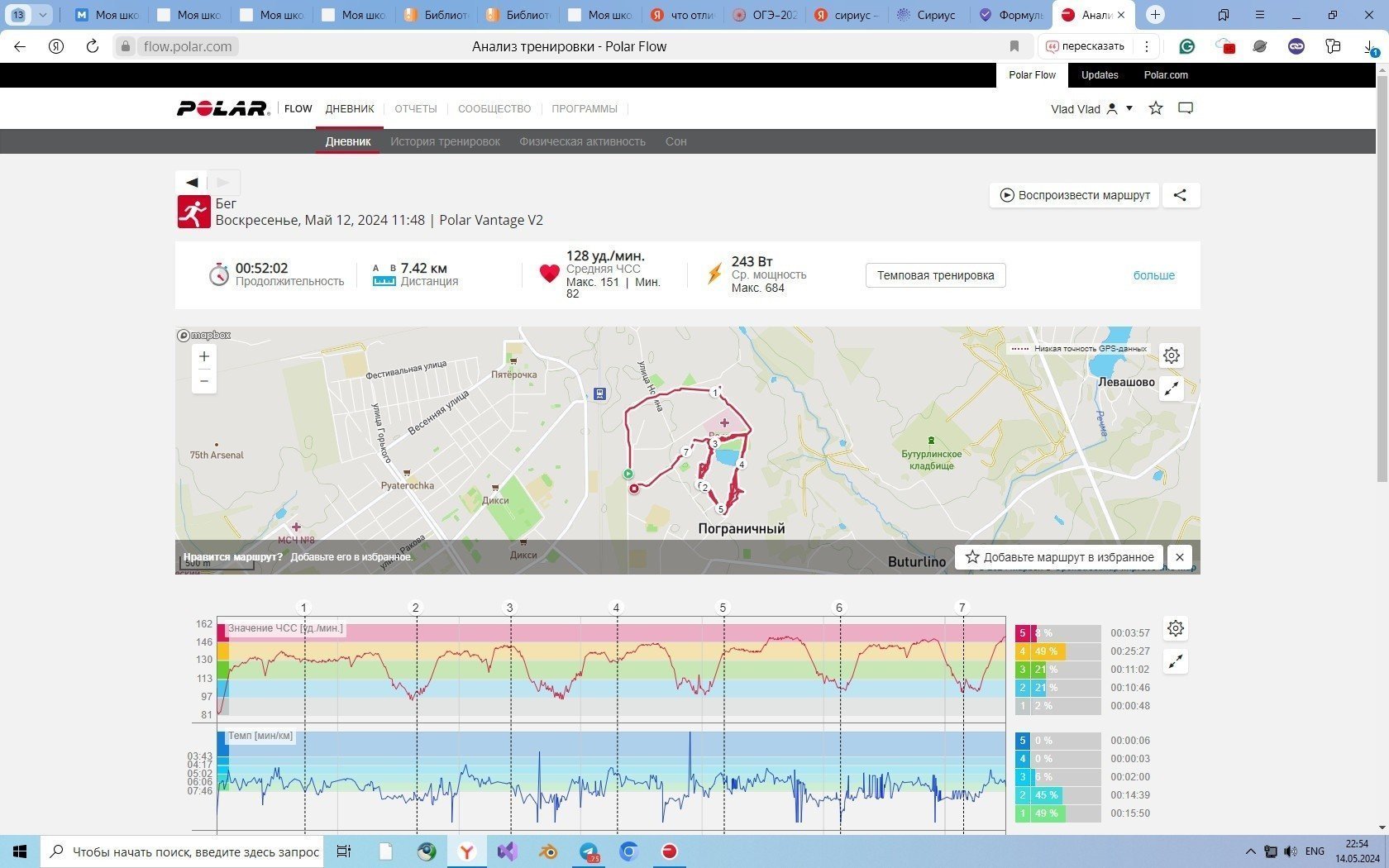Click the ENG language indicator

pyautogui.click(x=1315, y=851)
